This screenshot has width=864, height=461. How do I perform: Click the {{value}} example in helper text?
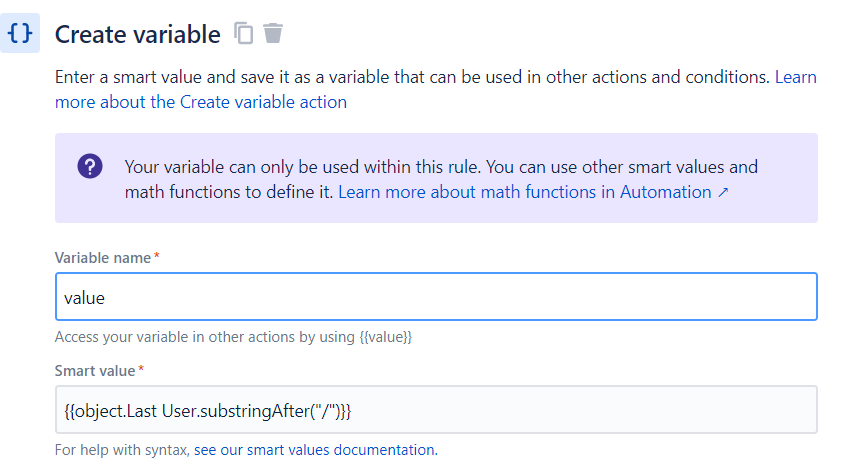386,337
